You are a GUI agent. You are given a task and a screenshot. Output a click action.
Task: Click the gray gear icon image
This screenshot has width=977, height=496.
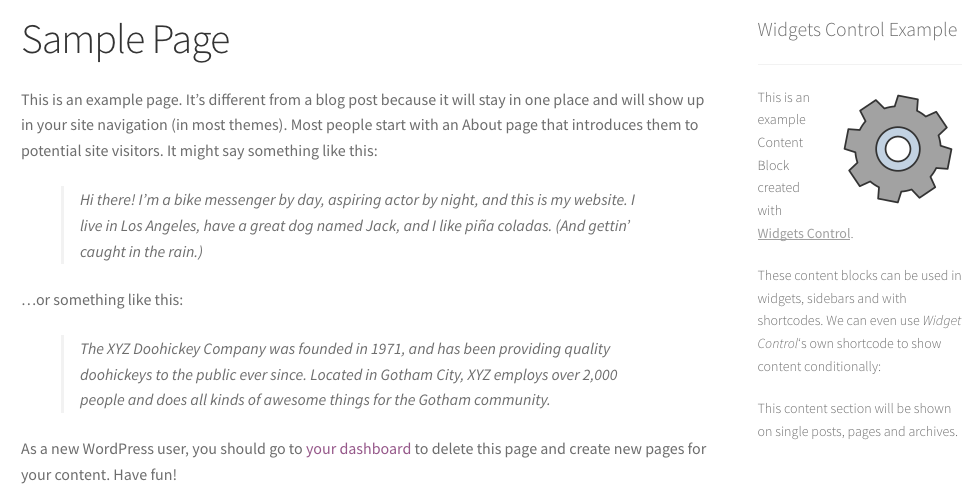point(898,148)
